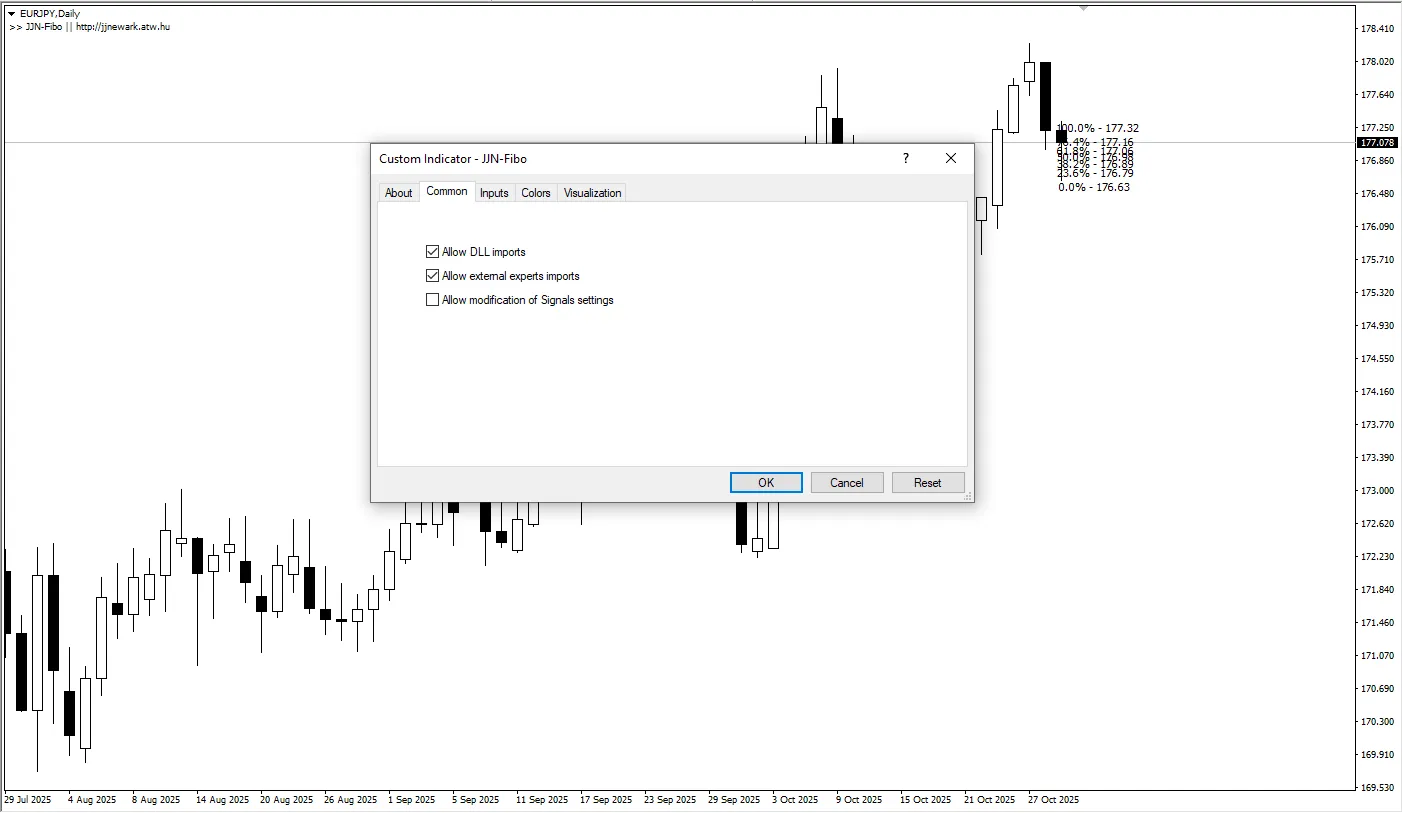
Task: Click price axis value 177.640
Action: click(x=1378, y=95)
